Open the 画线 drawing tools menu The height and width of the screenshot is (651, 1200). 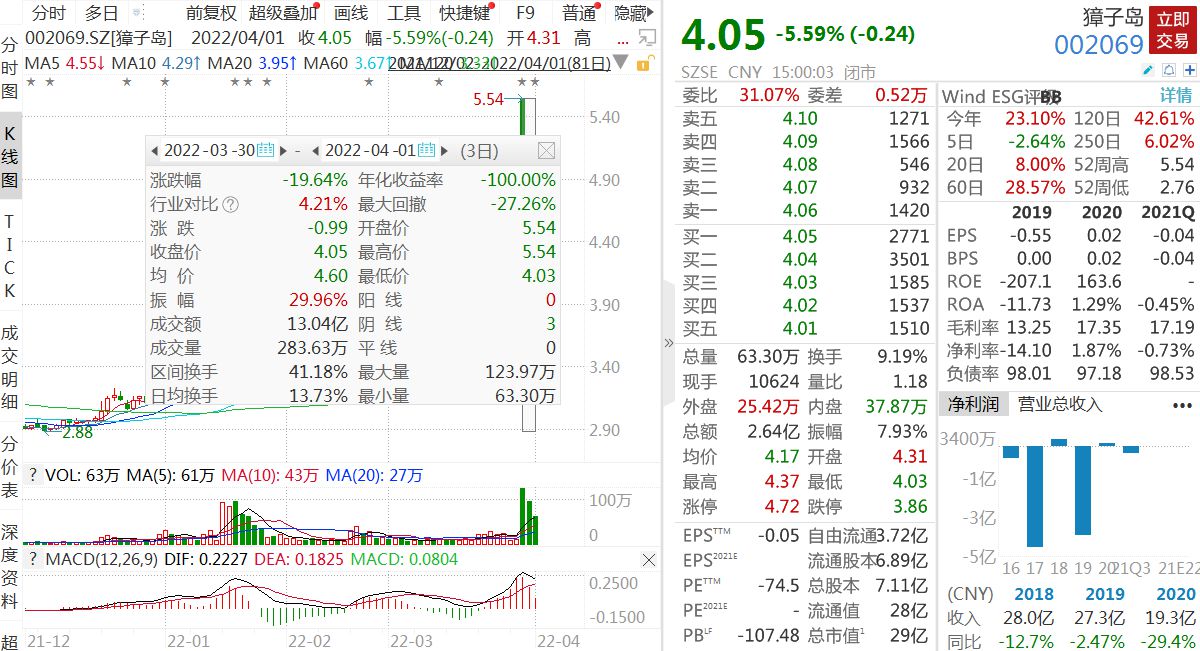coord(350,13)
